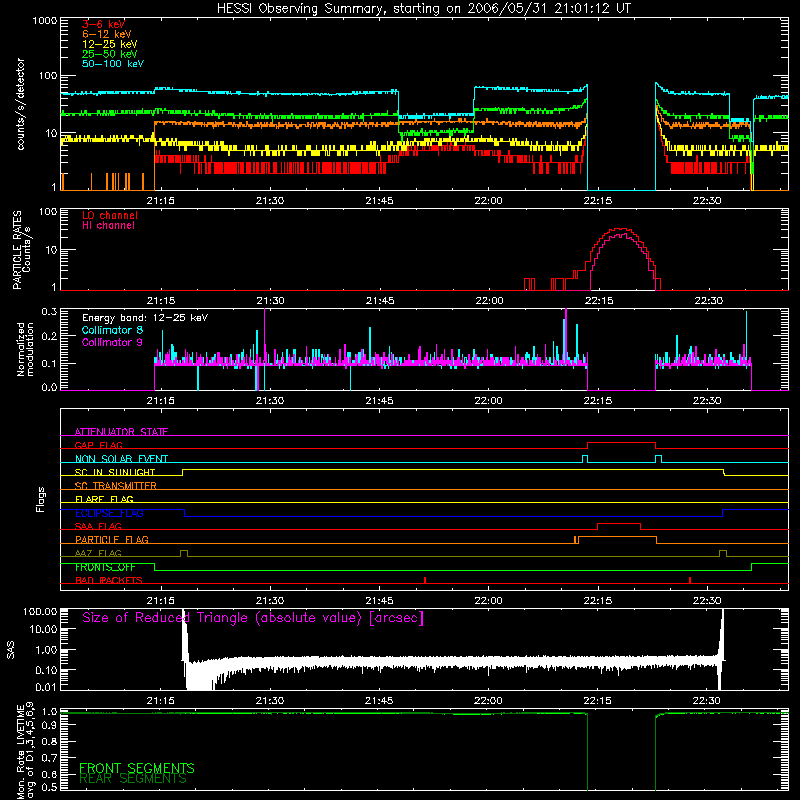Select the Collimator 9 legend label
The height and width of the screenshot is (800, 800).
tap(112, 342)
